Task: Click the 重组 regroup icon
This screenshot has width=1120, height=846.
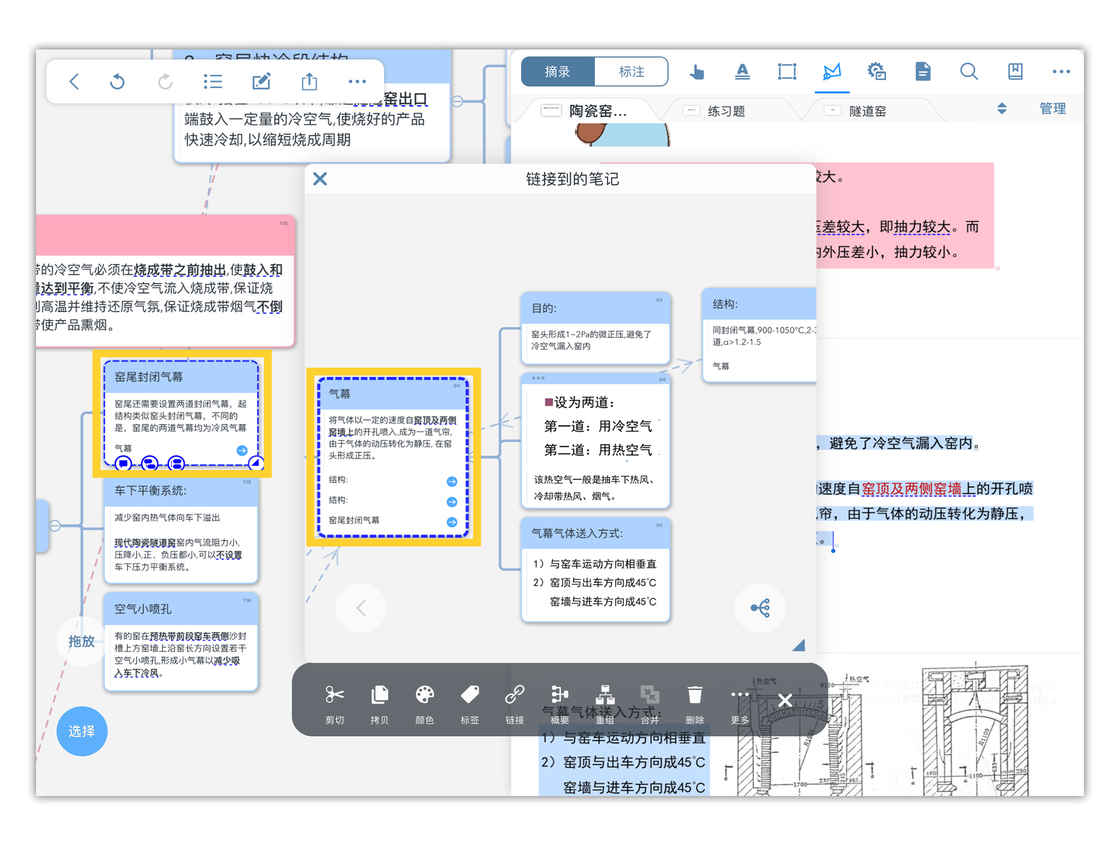Action: click(605, 695)
